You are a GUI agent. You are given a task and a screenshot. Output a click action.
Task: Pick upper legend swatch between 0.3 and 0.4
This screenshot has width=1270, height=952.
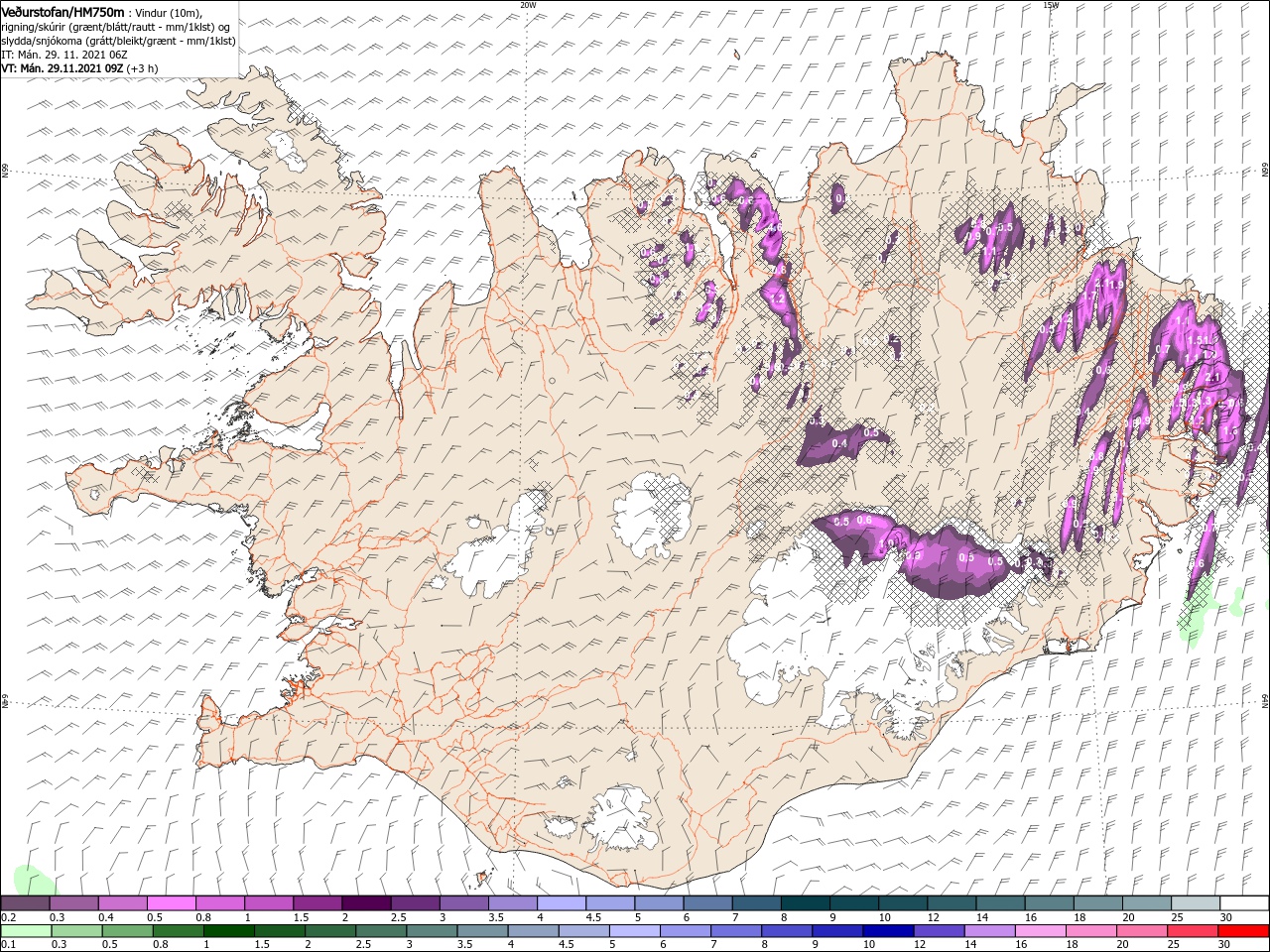tap(74, 903)
